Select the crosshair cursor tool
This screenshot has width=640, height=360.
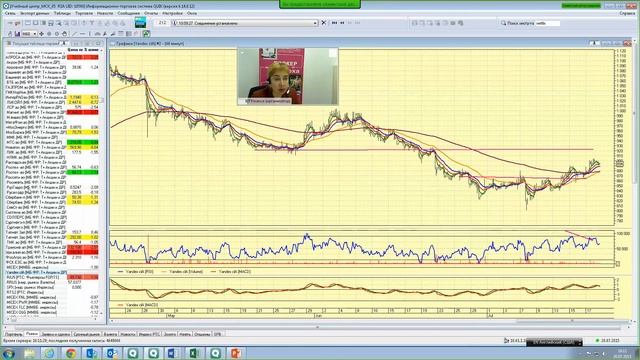coord(41,34)
